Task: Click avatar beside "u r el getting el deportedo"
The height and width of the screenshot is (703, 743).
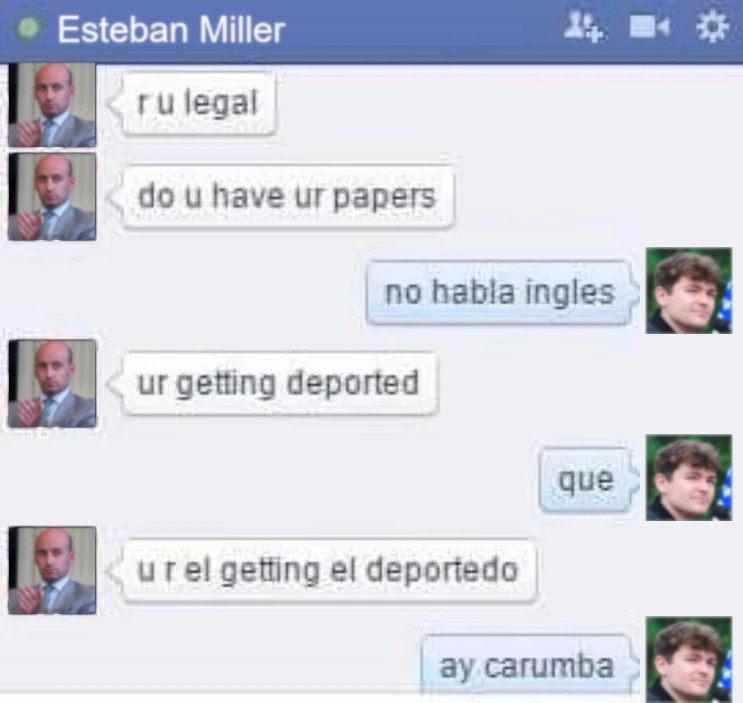Action: coord(52,570)
